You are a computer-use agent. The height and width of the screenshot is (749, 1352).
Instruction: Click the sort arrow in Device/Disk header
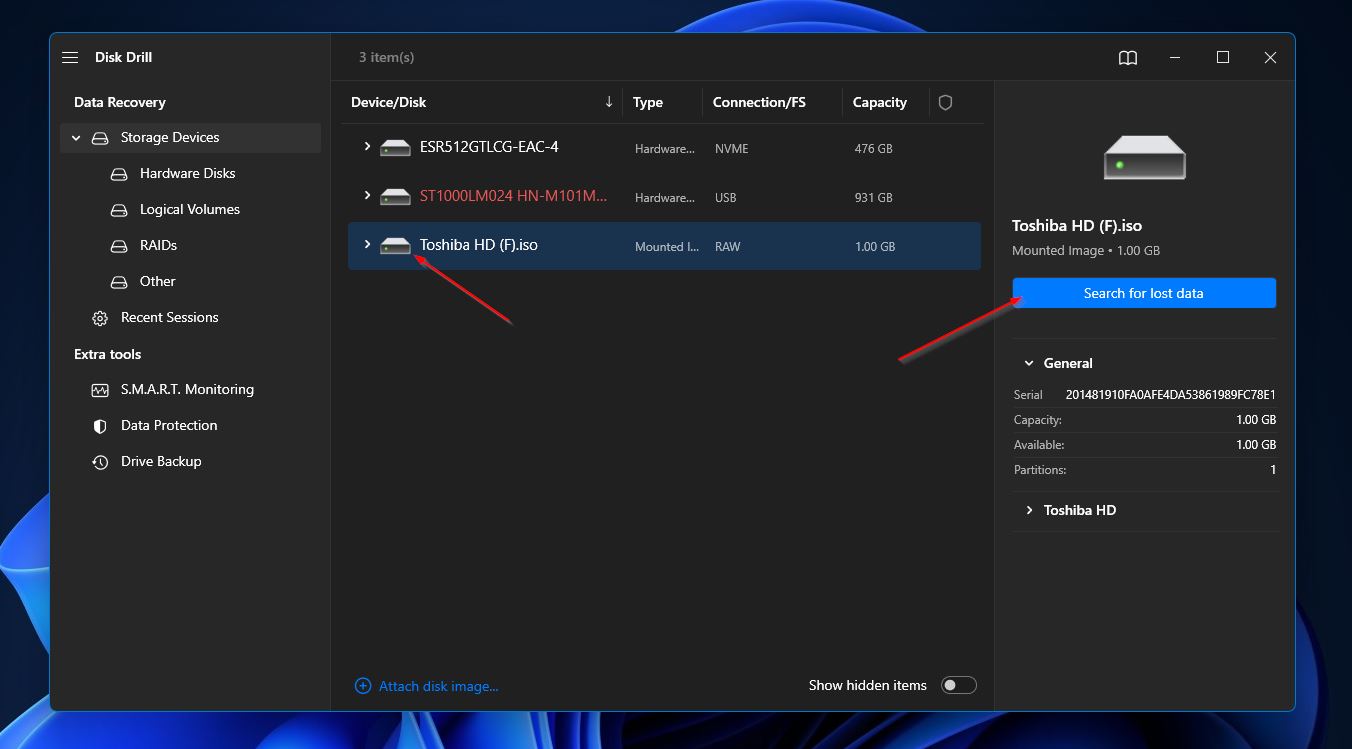609,102
